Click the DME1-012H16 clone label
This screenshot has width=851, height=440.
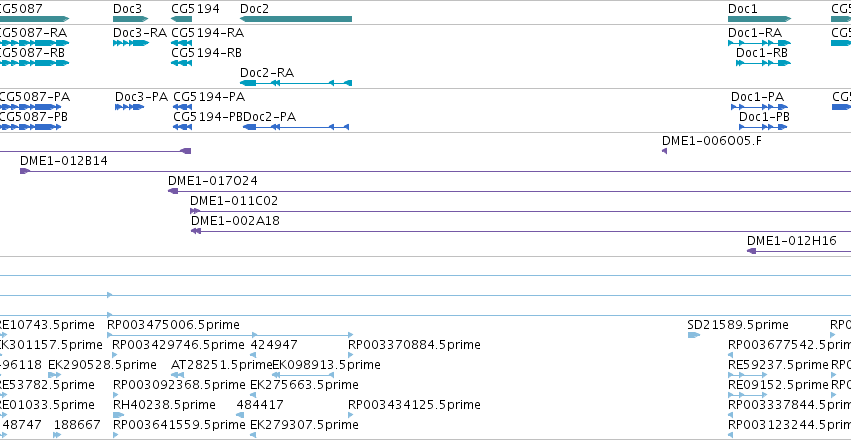coord(792,241)
